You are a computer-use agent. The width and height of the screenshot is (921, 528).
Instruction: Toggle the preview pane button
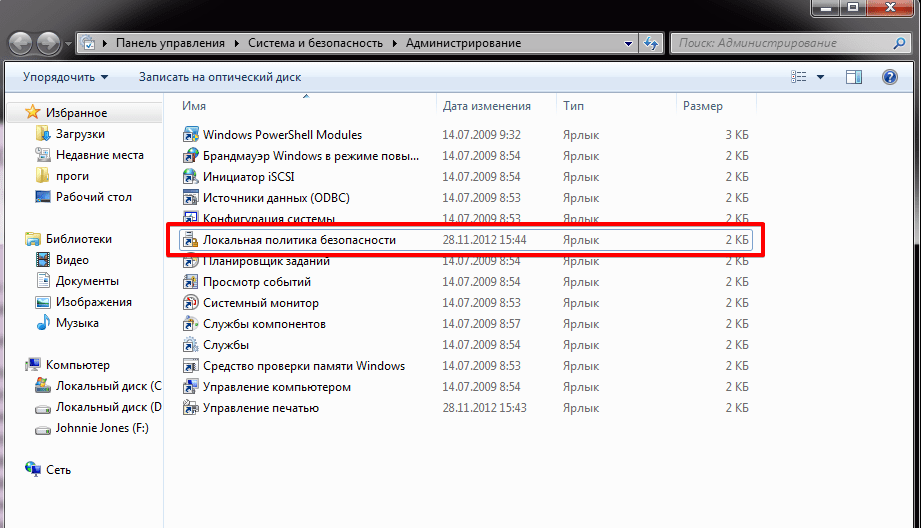(854, 77)
